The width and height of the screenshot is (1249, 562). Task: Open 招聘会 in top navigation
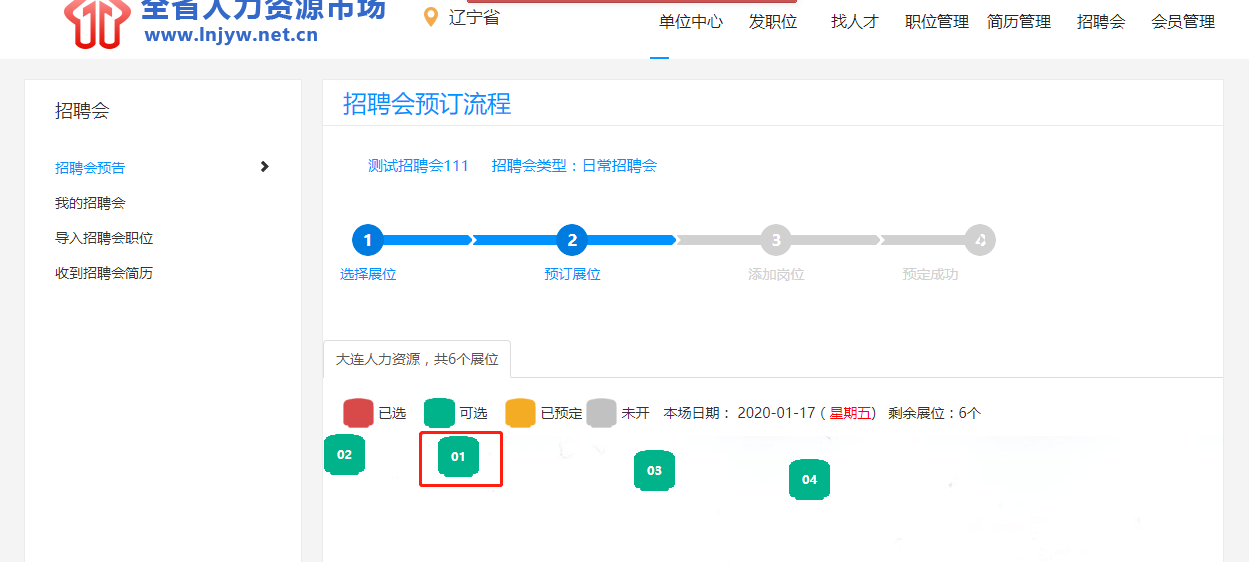(1101, 21)
